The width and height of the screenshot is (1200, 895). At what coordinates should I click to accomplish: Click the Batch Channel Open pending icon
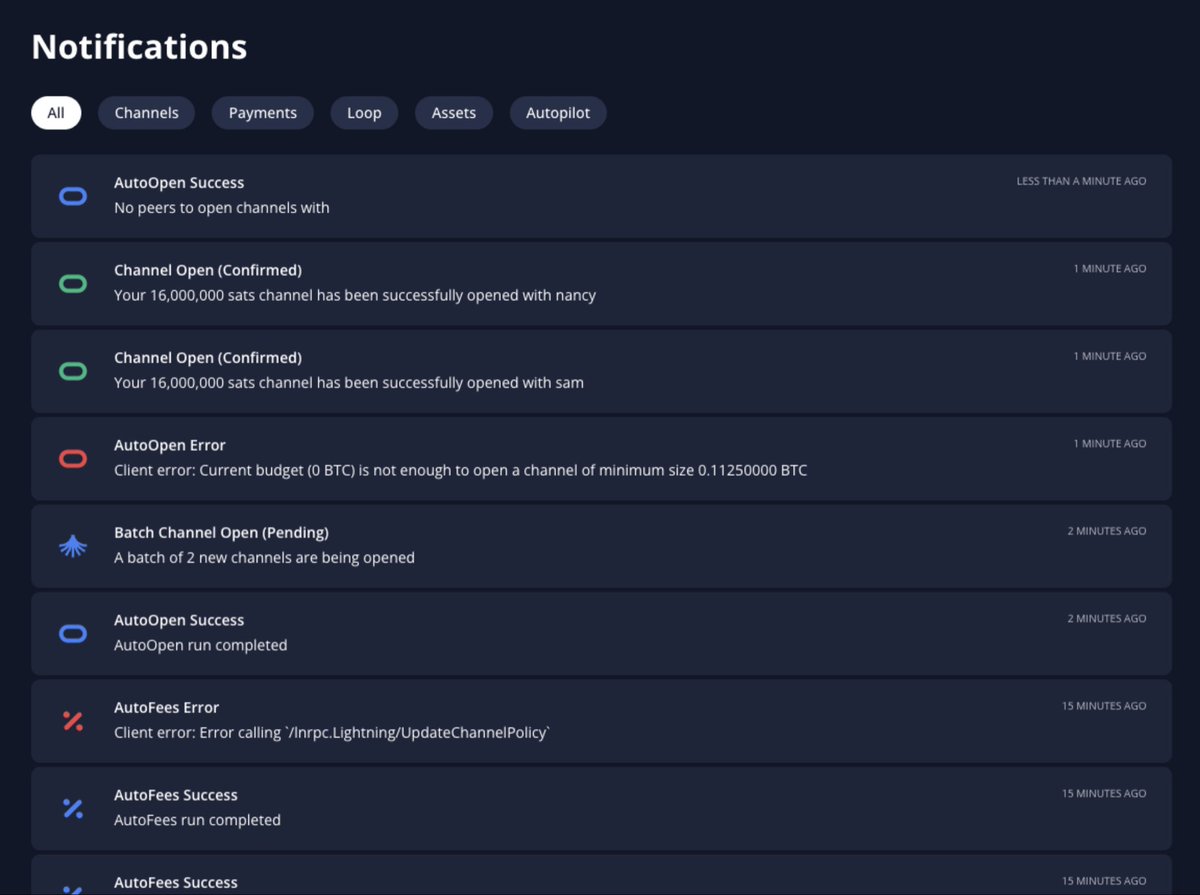point(73,546)
